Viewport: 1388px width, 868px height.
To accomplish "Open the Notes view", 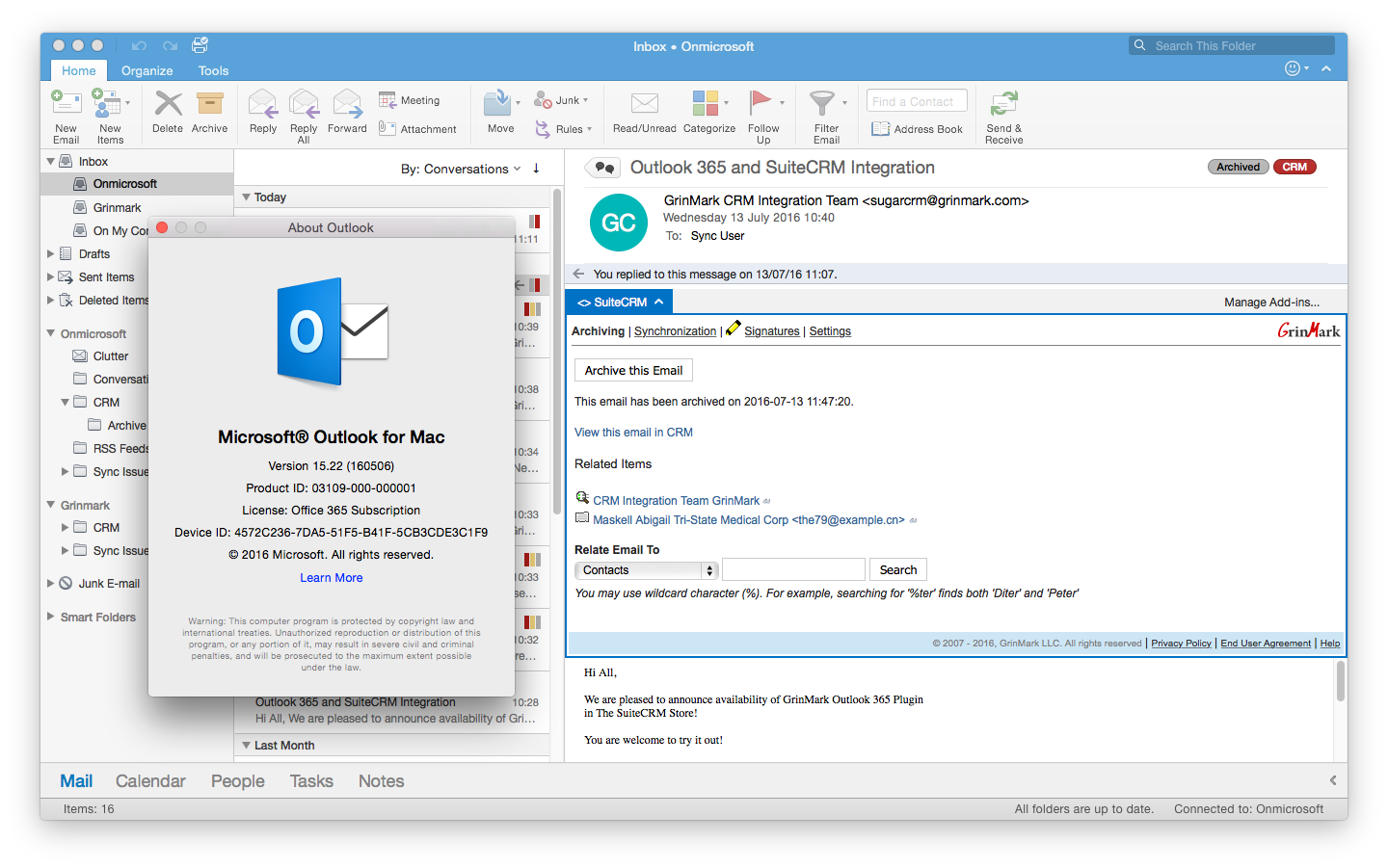I will 381,781.
